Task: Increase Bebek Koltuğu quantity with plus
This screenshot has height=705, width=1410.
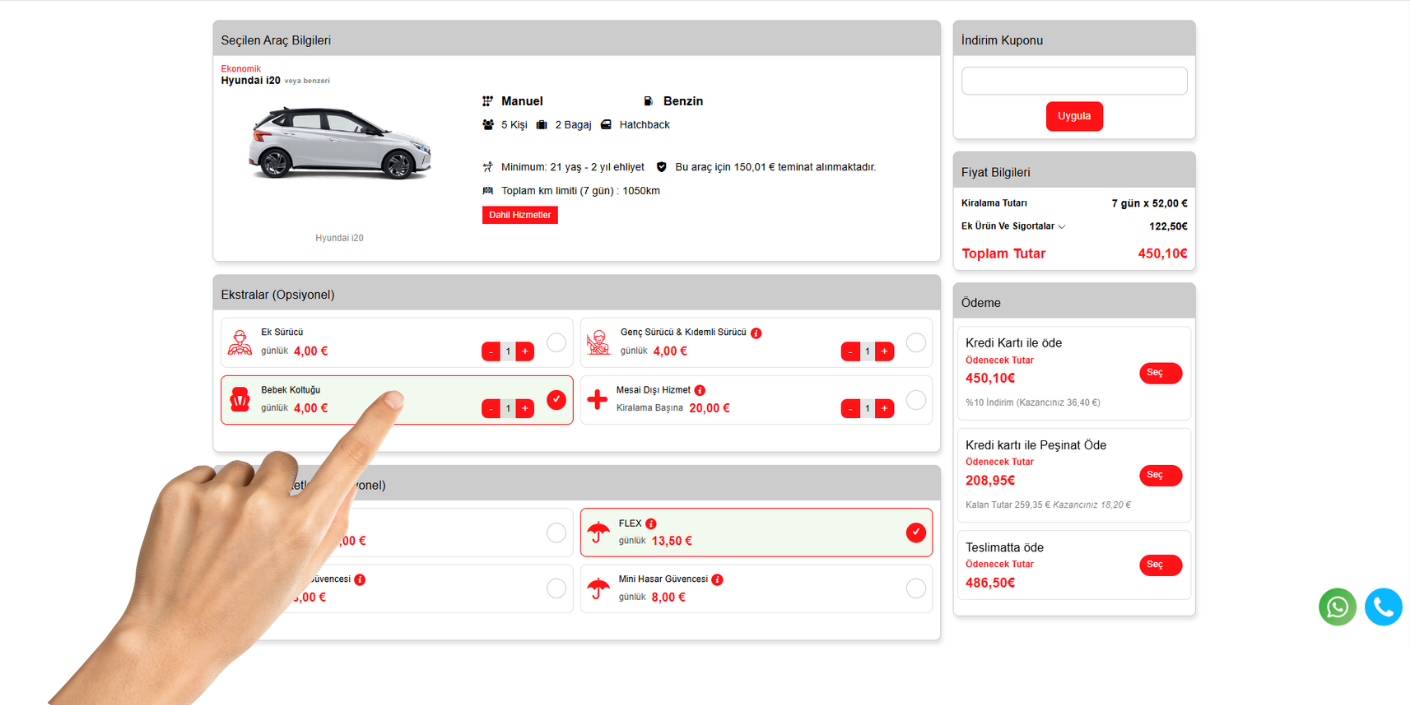Action: click(525, 408)
